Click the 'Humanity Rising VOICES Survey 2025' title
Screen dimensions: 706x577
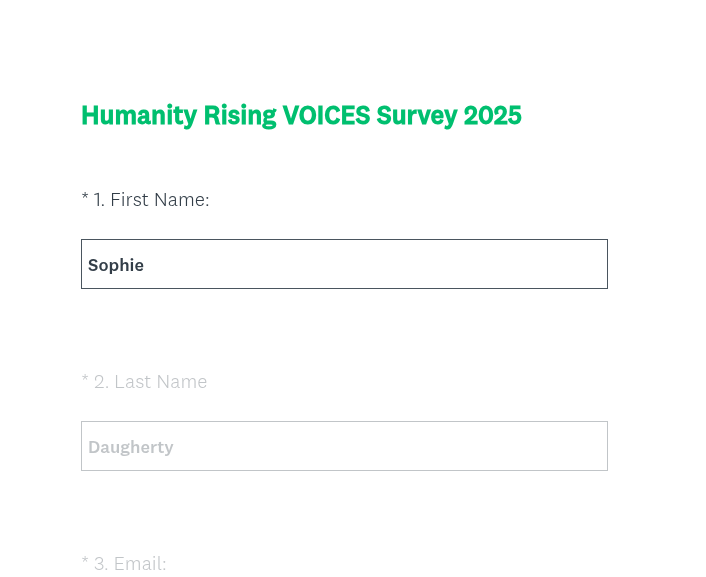pyautogui.click(x=301, y=115)
